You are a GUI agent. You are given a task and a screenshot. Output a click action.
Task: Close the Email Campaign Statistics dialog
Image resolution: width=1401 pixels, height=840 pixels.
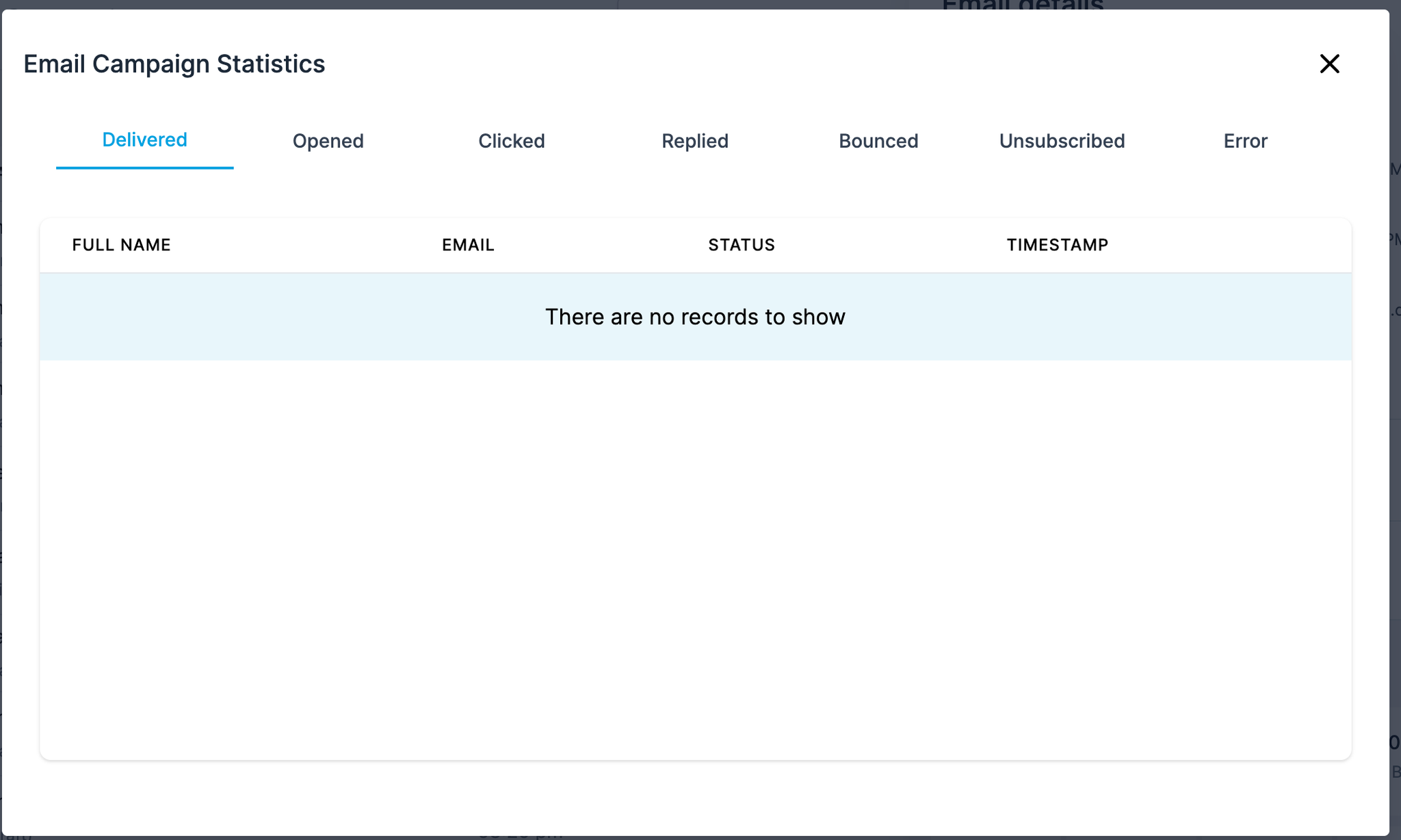tap(1329, 64)
